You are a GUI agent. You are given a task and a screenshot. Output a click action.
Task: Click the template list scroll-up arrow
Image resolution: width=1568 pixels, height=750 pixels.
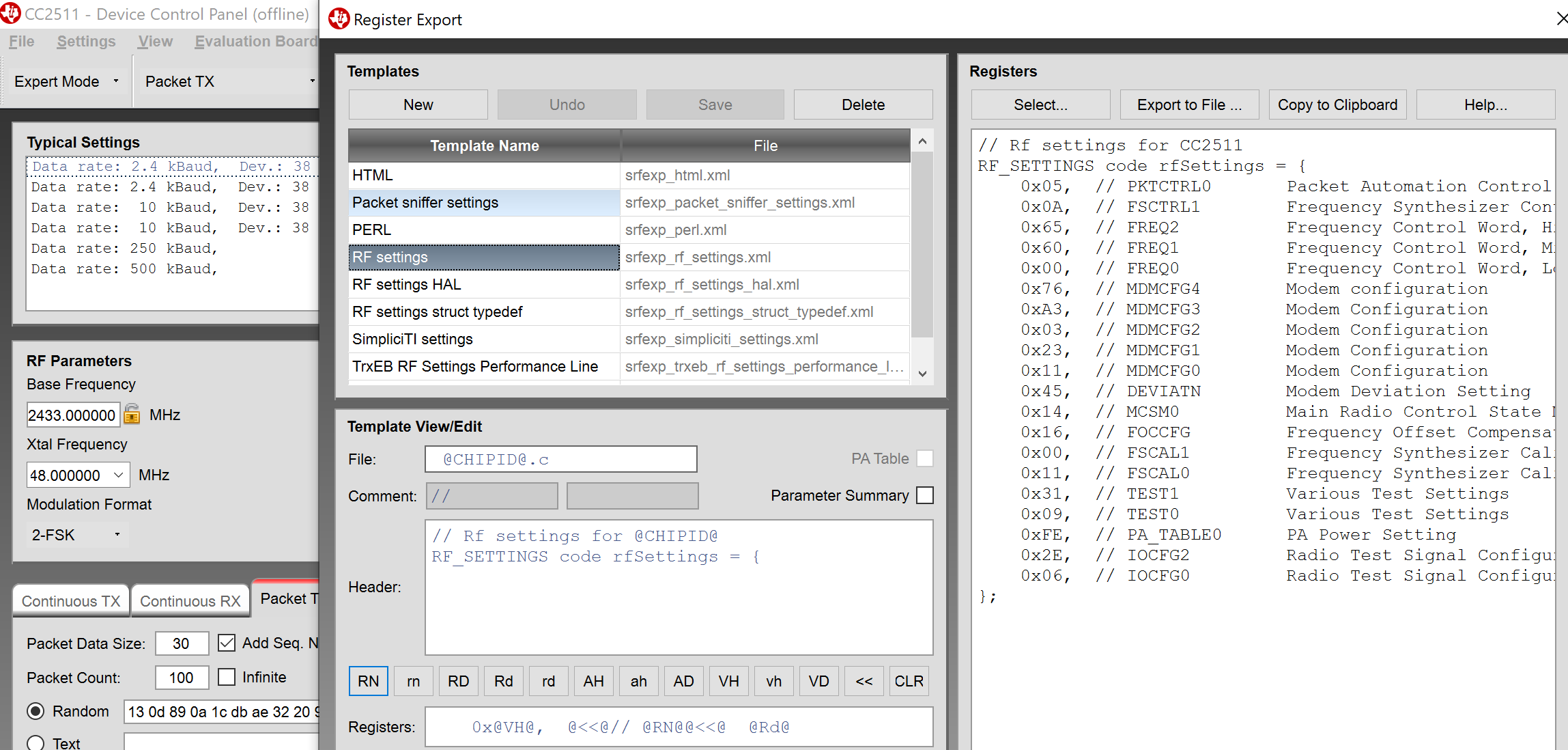922,141
